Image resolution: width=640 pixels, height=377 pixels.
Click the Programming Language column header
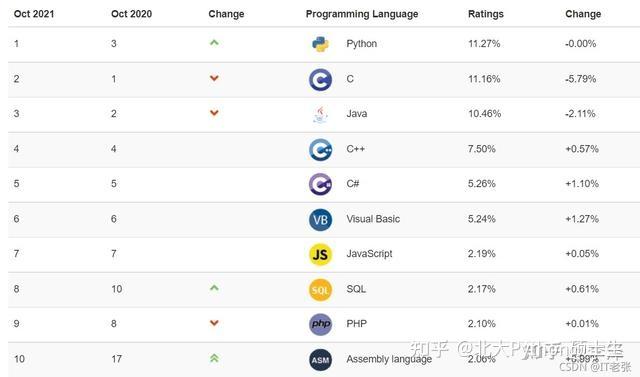362,14
